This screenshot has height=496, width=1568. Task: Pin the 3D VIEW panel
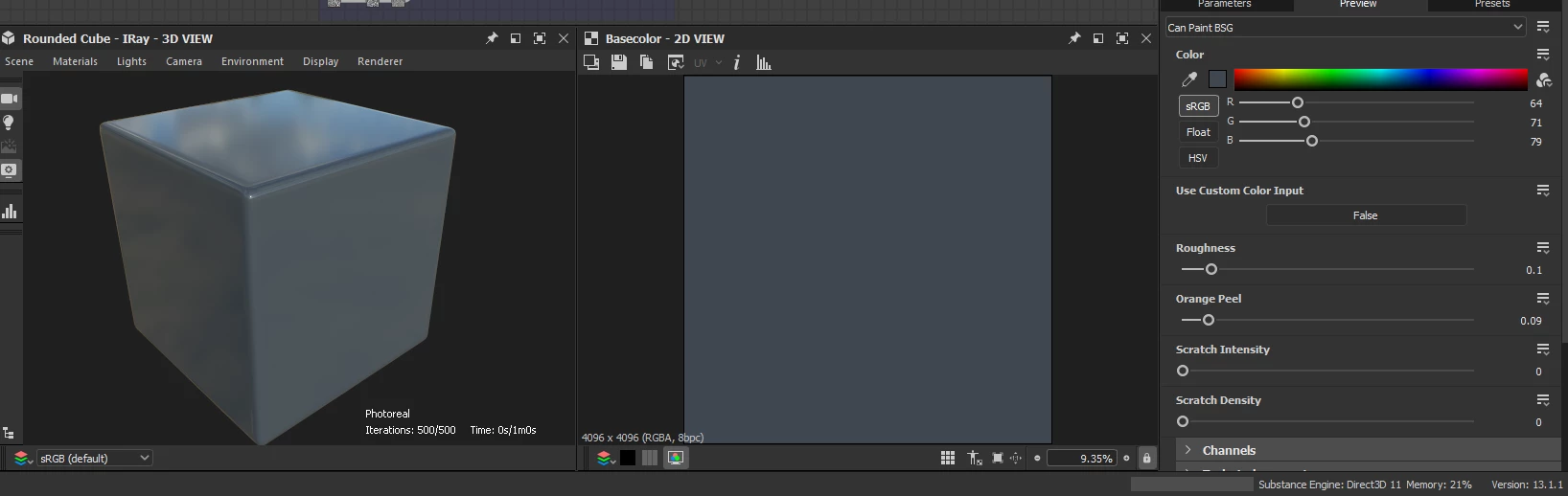(x=492, y=38)
